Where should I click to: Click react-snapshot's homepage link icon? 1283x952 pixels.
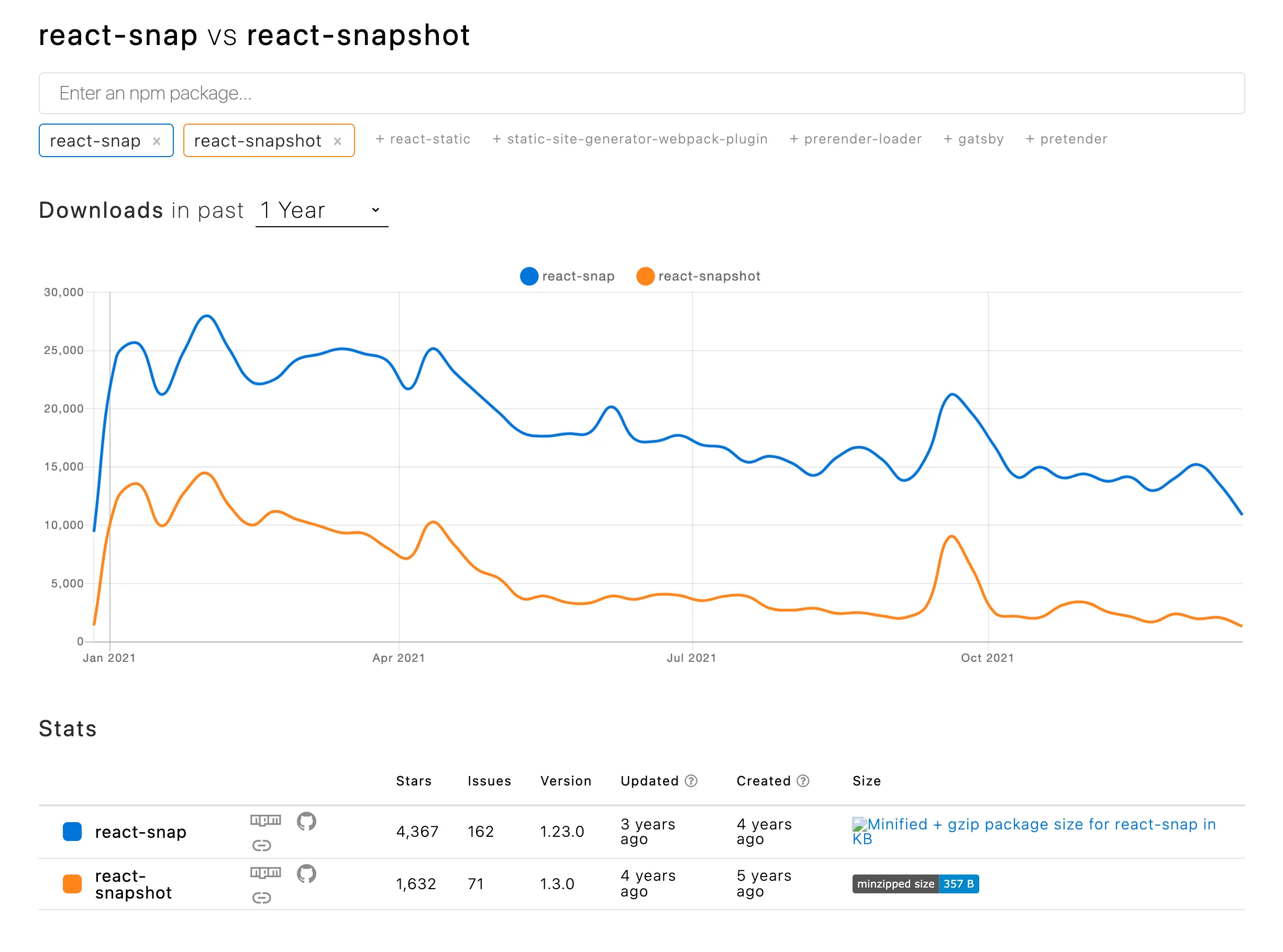[x=262, y=897]
